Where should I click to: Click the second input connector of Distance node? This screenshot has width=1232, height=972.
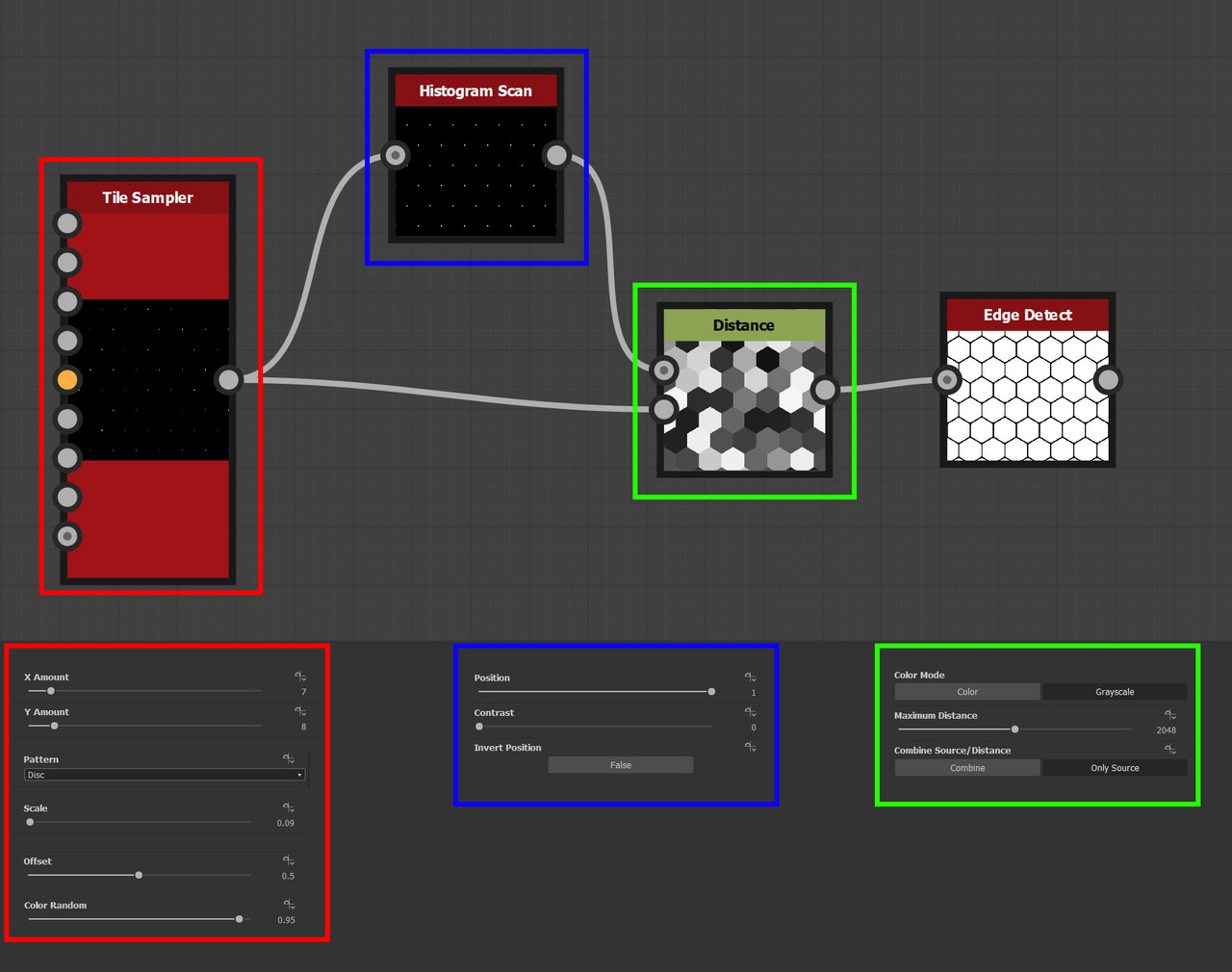click(663, 409)
